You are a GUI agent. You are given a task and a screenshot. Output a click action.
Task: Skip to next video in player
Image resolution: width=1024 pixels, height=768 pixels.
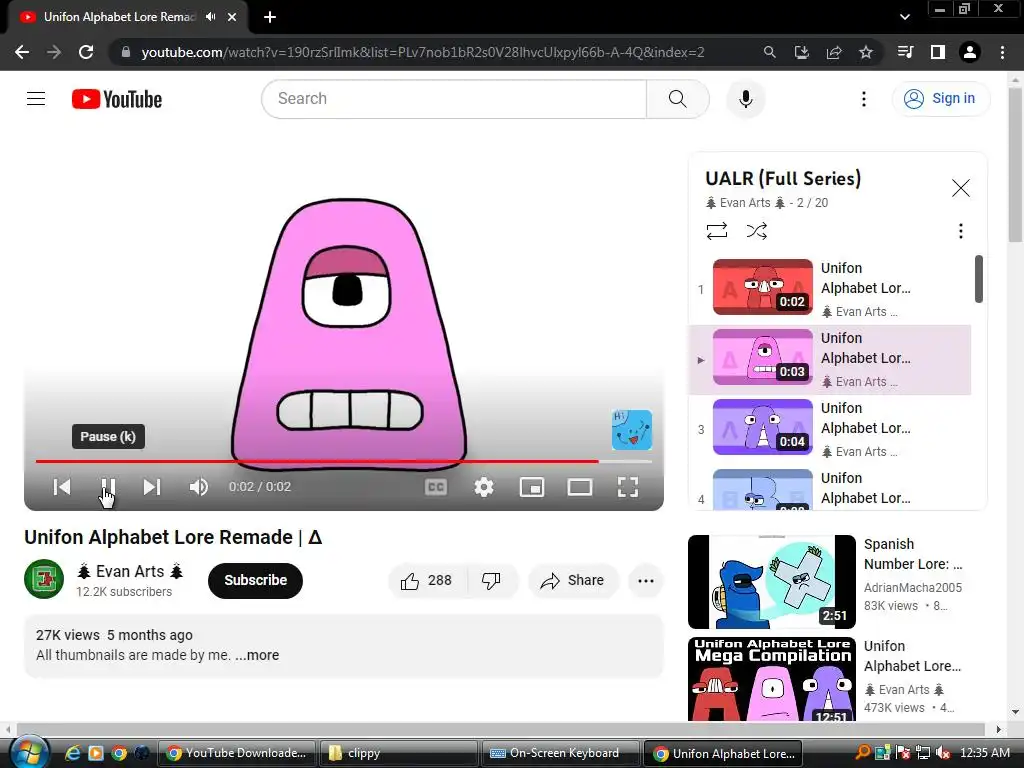click(152, 487)
